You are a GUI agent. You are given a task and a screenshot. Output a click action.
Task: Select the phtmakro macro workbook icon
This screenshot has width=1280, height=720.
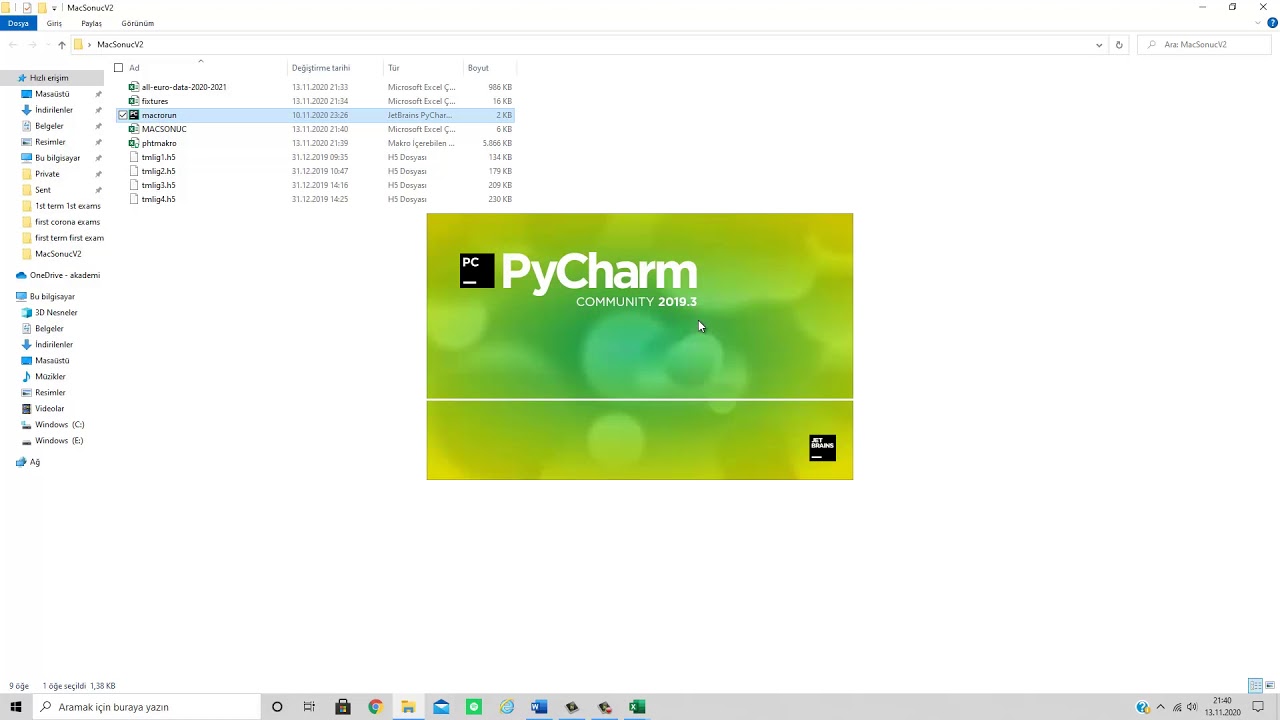point(134,143)
